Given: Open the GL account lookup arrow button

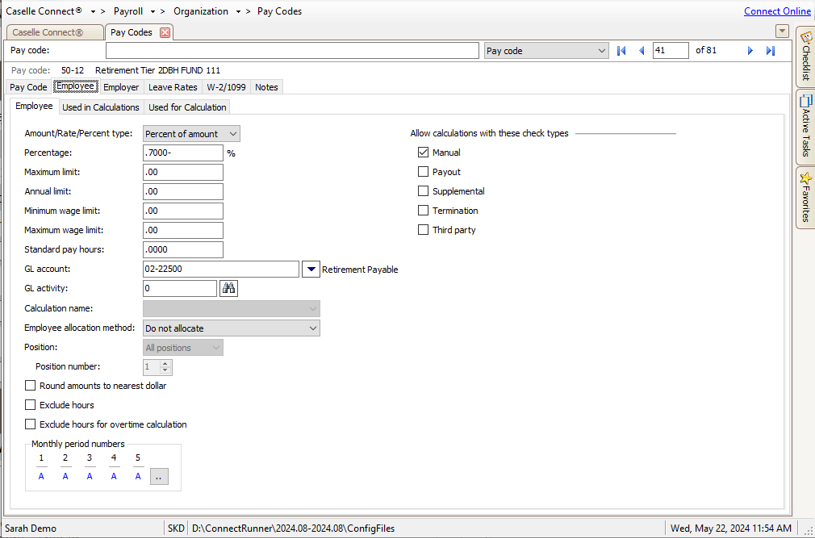Looking at the screenshot, I should coord(310,269).
